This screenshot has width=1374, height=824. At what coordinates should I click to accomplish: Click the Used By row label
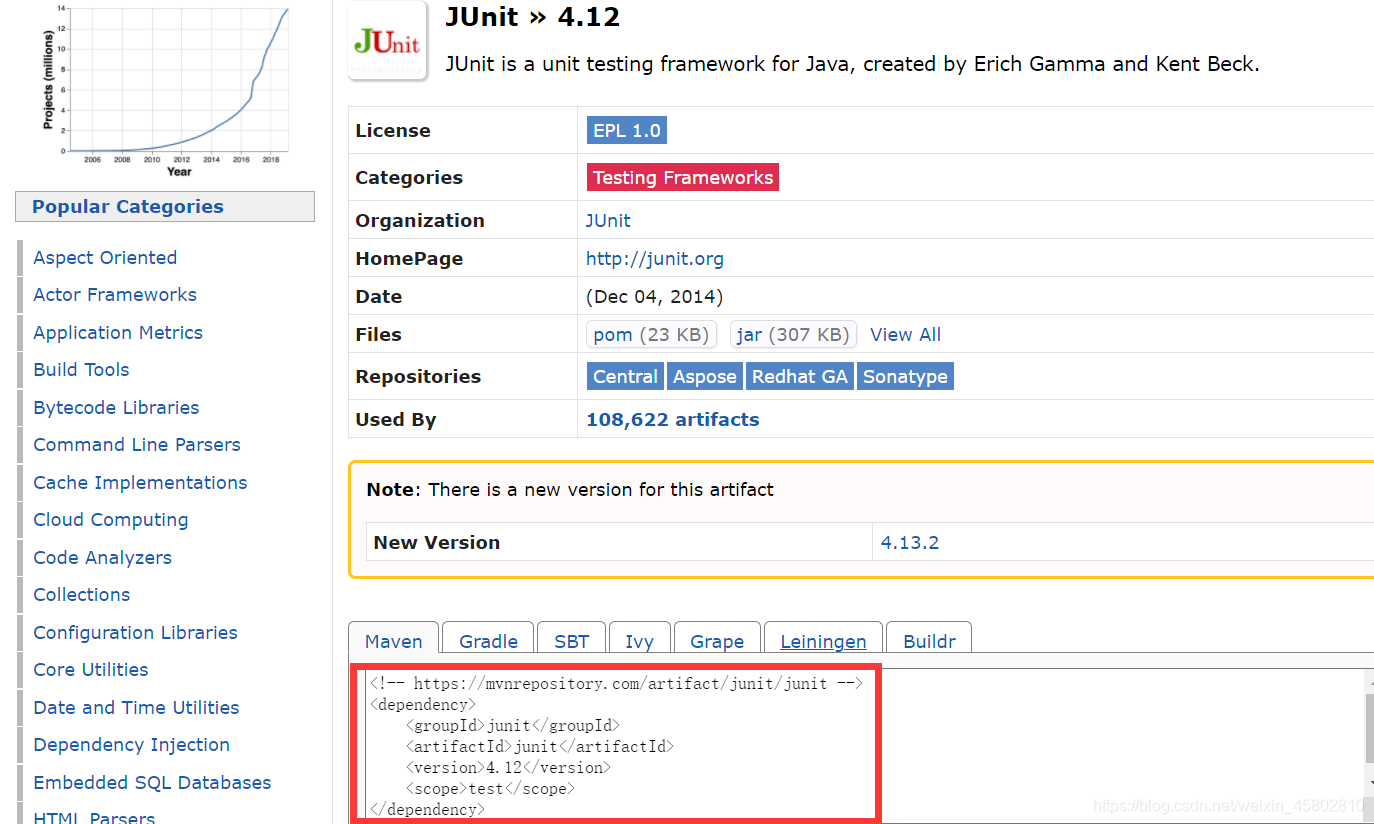(x=396, y=420)
